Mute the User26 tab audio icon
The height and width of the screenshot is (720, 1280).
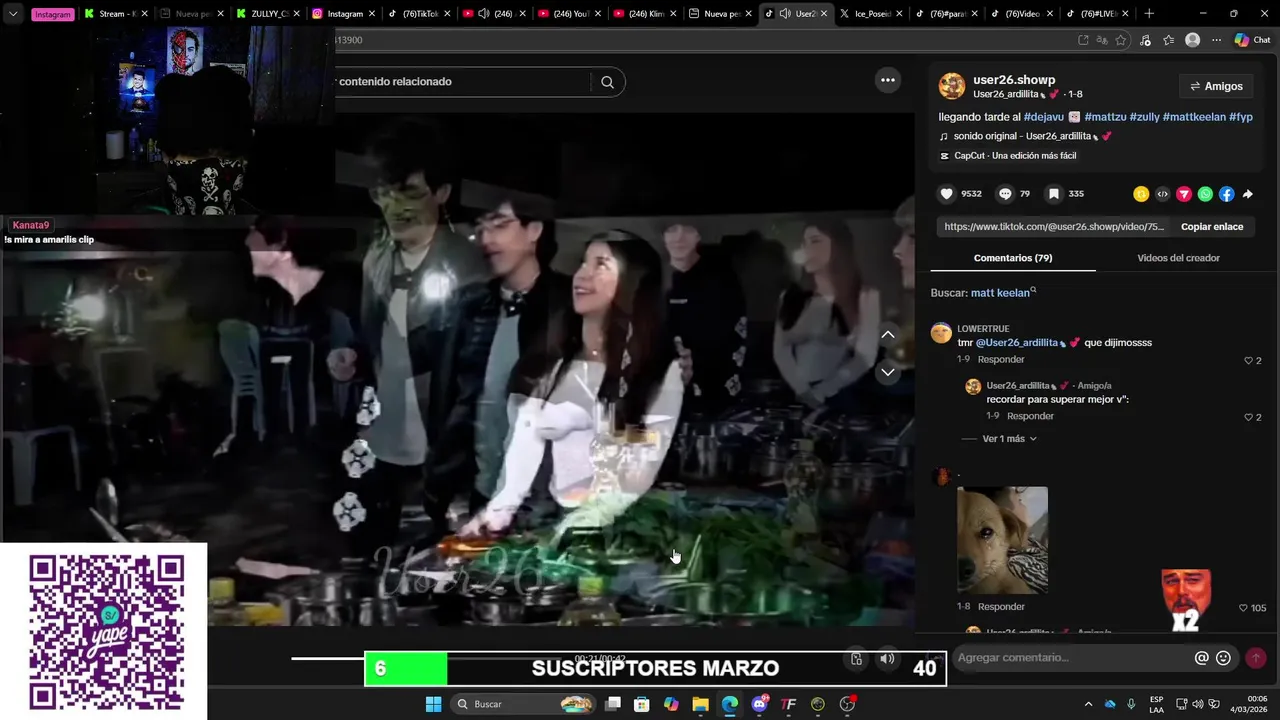(785, 14)
